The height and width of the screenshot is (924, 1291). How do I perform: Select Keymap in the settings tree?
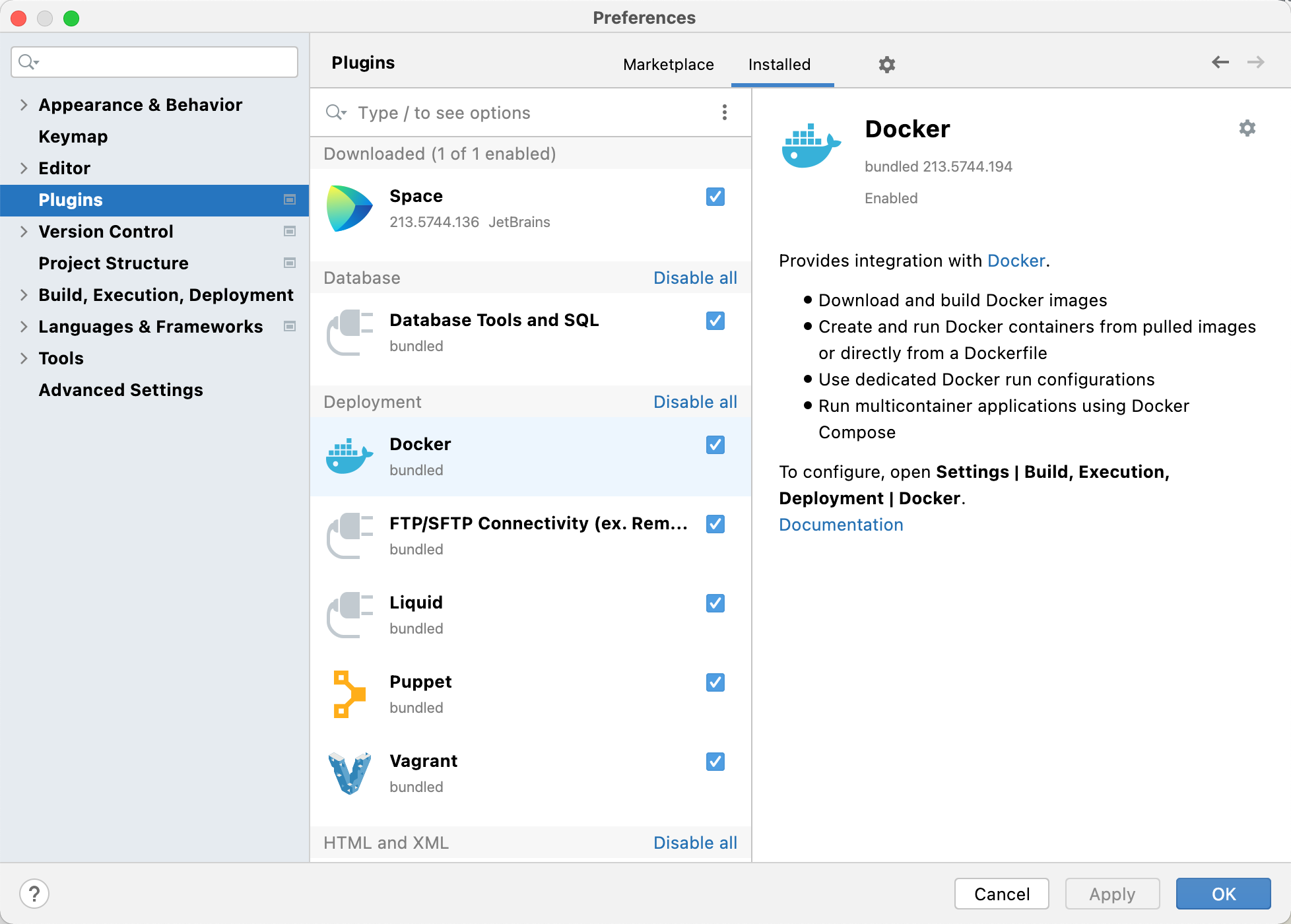(x=73, y=137)
